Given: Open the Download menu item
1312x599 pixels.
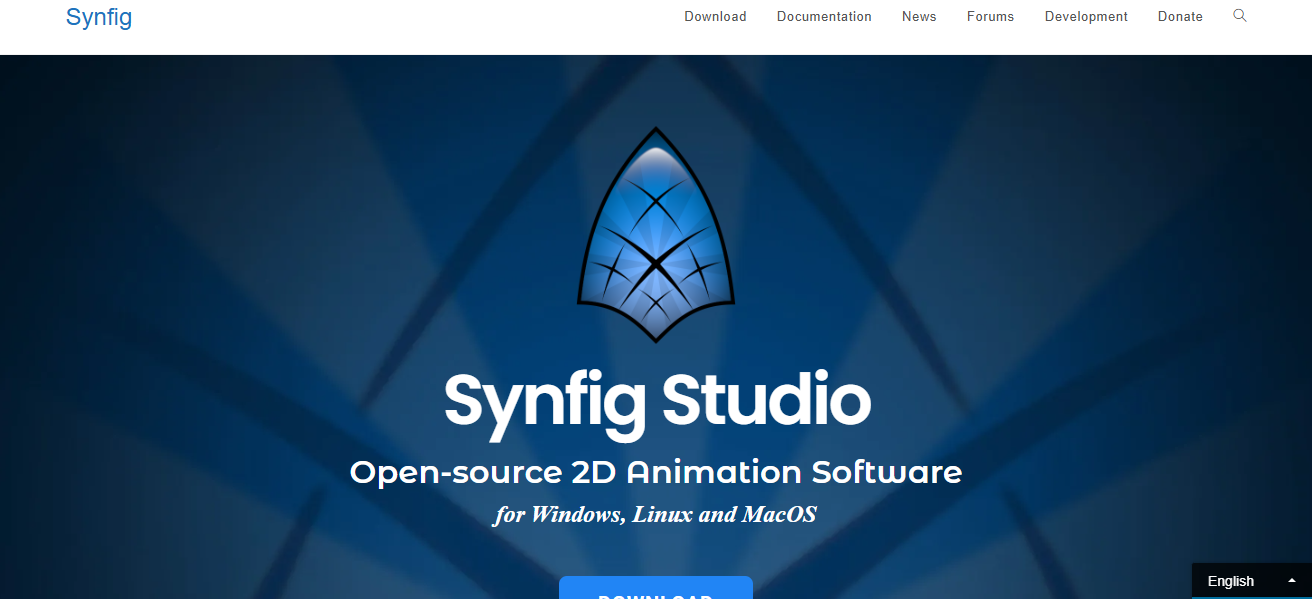Looking at the screenshot, I should (715, 16).
